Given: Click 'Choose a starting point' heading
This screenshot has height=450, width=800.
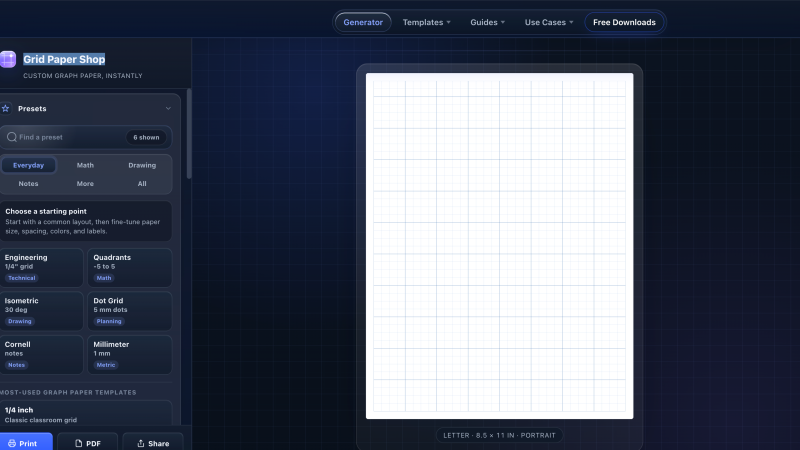Looking at the screenshot, I should click(x=46, y=211).
